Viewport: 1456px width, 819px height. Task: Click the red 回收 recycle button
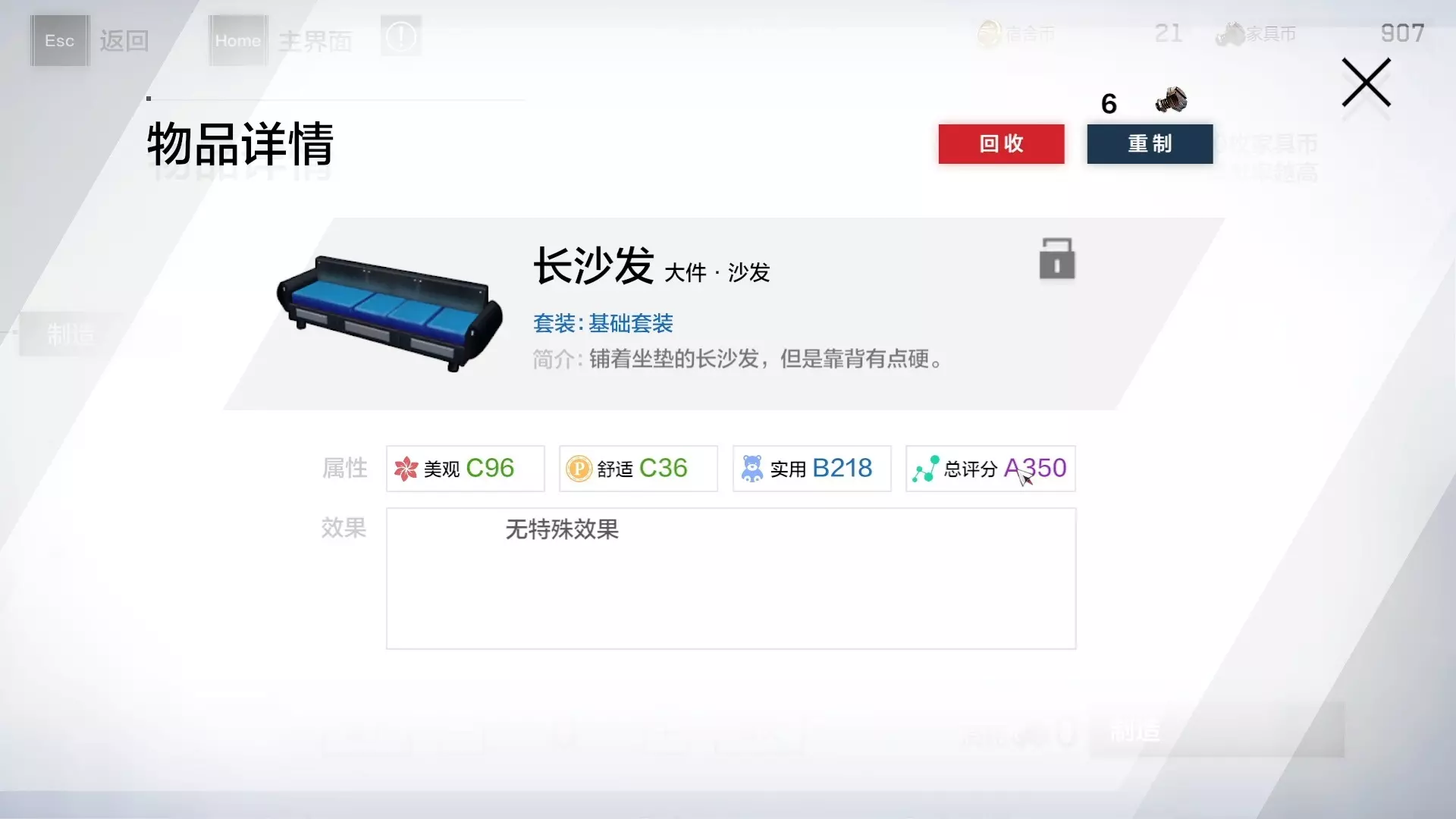(x=1001, y=144)
